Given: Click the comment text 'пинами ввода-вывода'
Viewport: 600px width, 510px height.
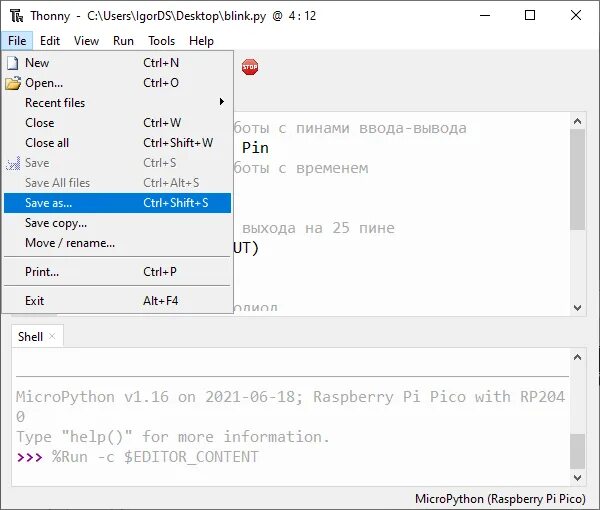Looking at the screenshot, I should (381, 128).
